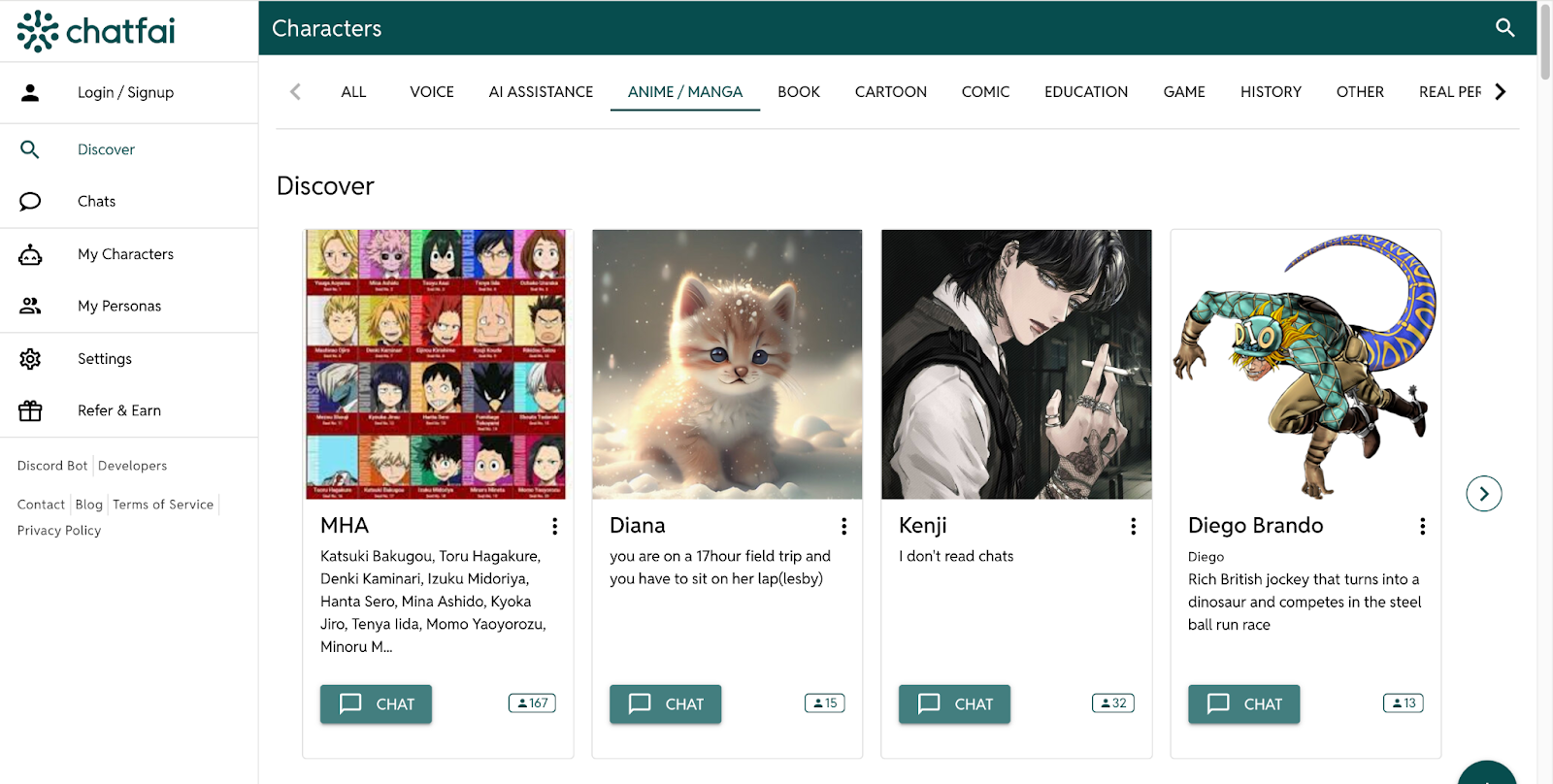
Task: Show next Discover characters with circled arrow
Action: coord(1483,494)
